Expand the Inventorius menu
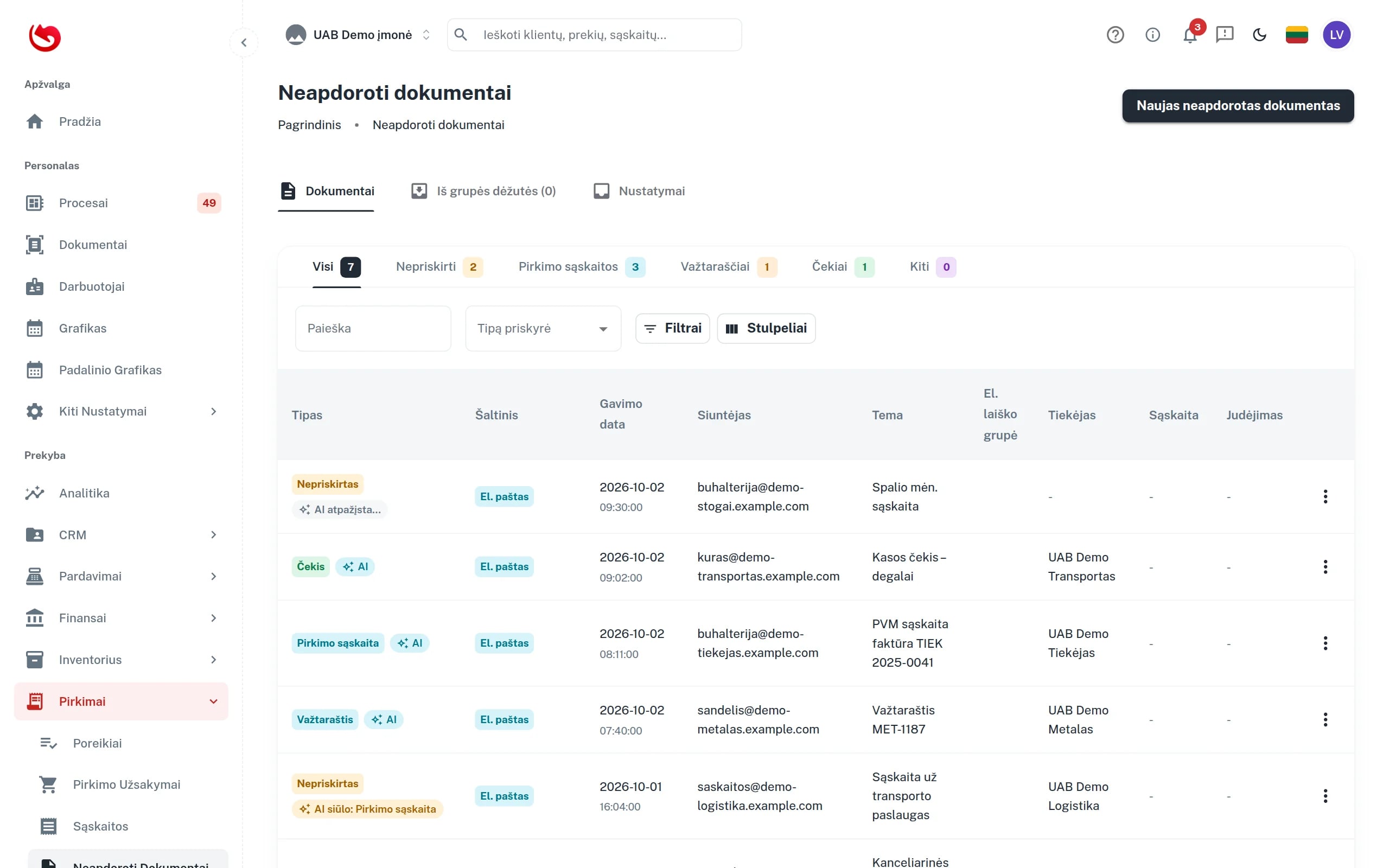1389x868 pixels. coord(121,660)
